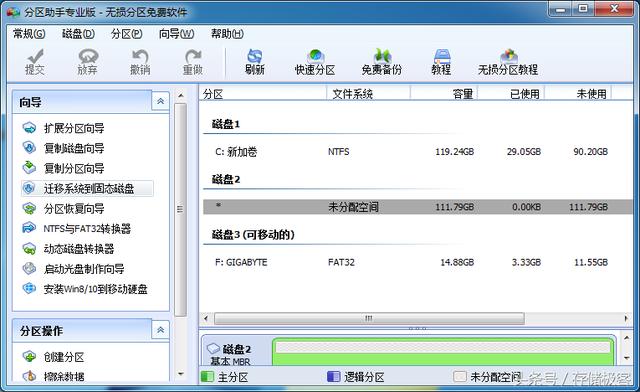Click the 磁盘1 group heading
640x392 pixels.
(x=226, y=124)
